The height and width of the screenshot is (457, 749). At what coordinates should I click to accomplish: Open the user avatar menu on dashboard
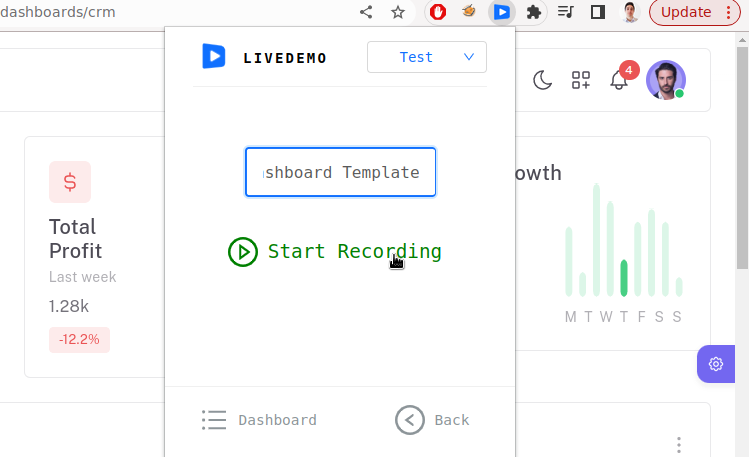coord(666,80)
